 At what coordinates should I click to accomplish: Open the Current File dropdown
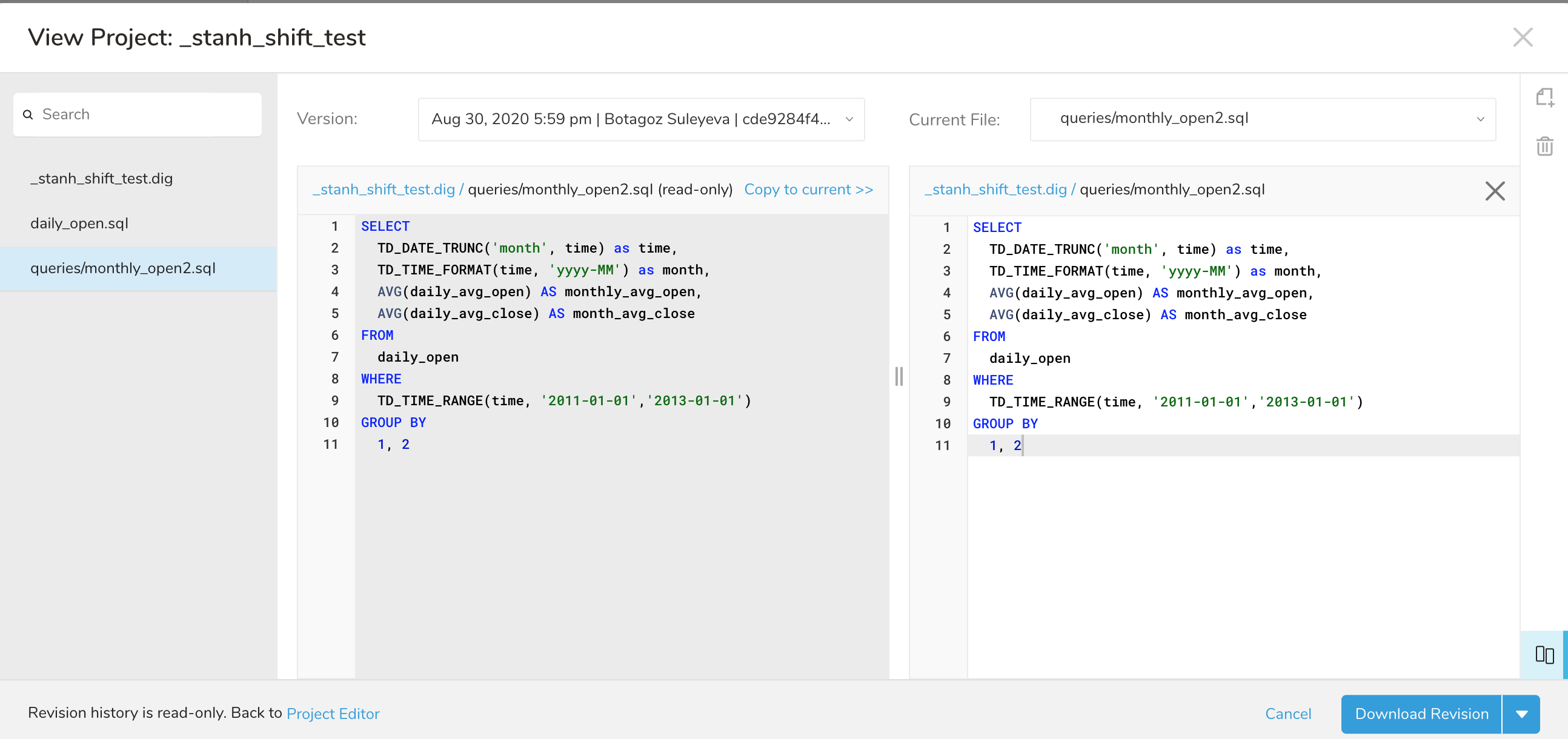(1263, 119)
